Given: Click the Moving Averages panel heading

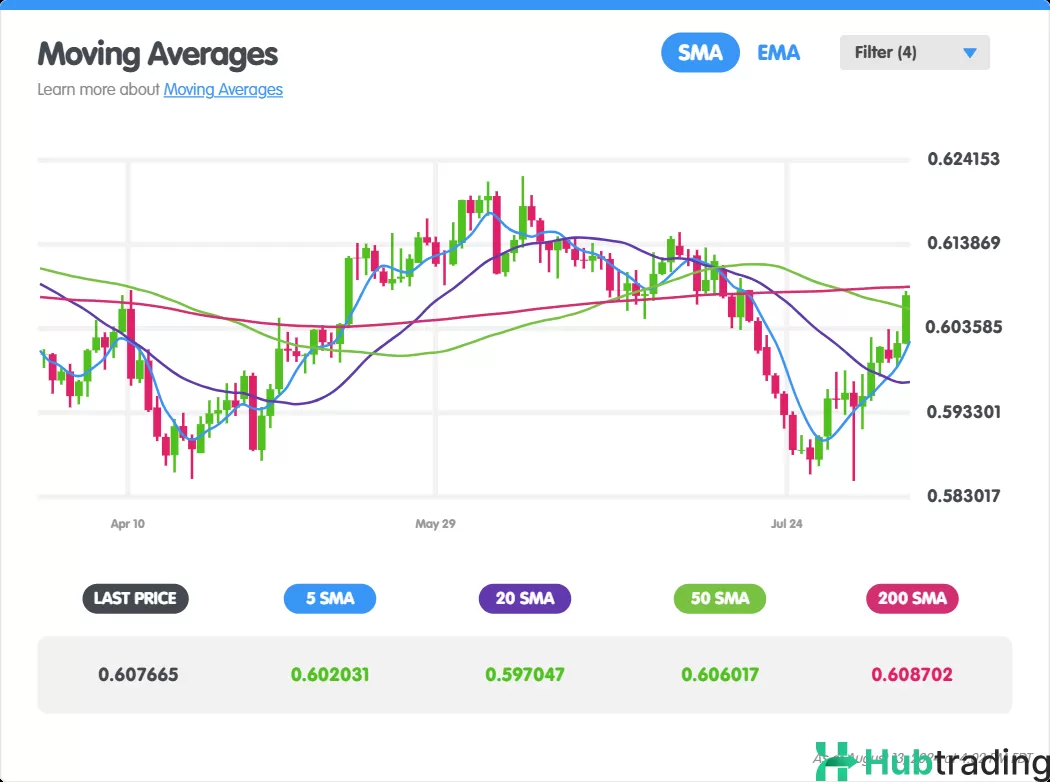Looking at the screenshot, I should [158, 53].
